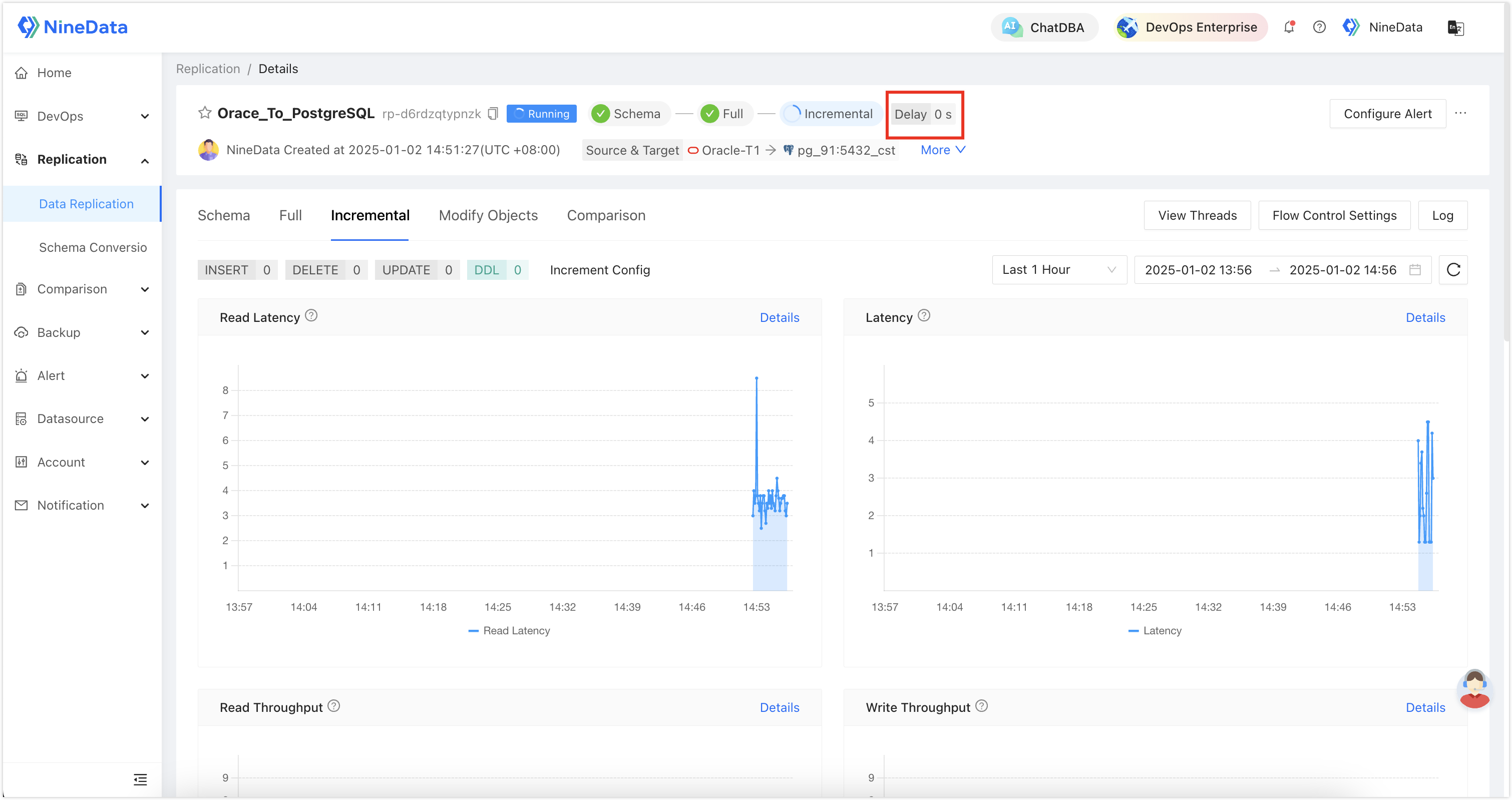The height and width of the screenshot is (800, 1512).
Task: Open the Log button
Action: point(1443,215)
